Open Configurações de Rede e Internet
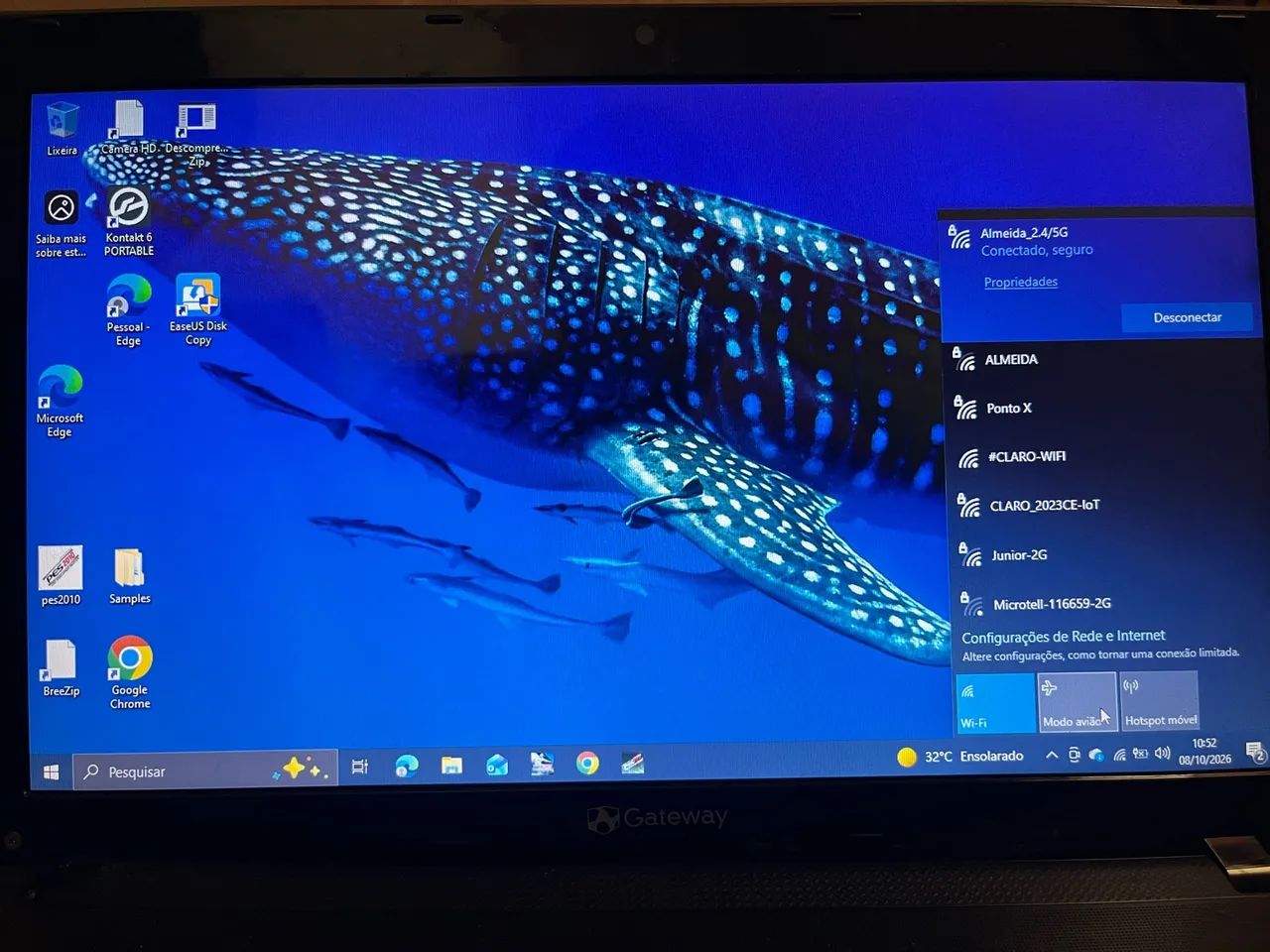The width and height of the screenshot is (1270, 952). (x=1063, y=636)
